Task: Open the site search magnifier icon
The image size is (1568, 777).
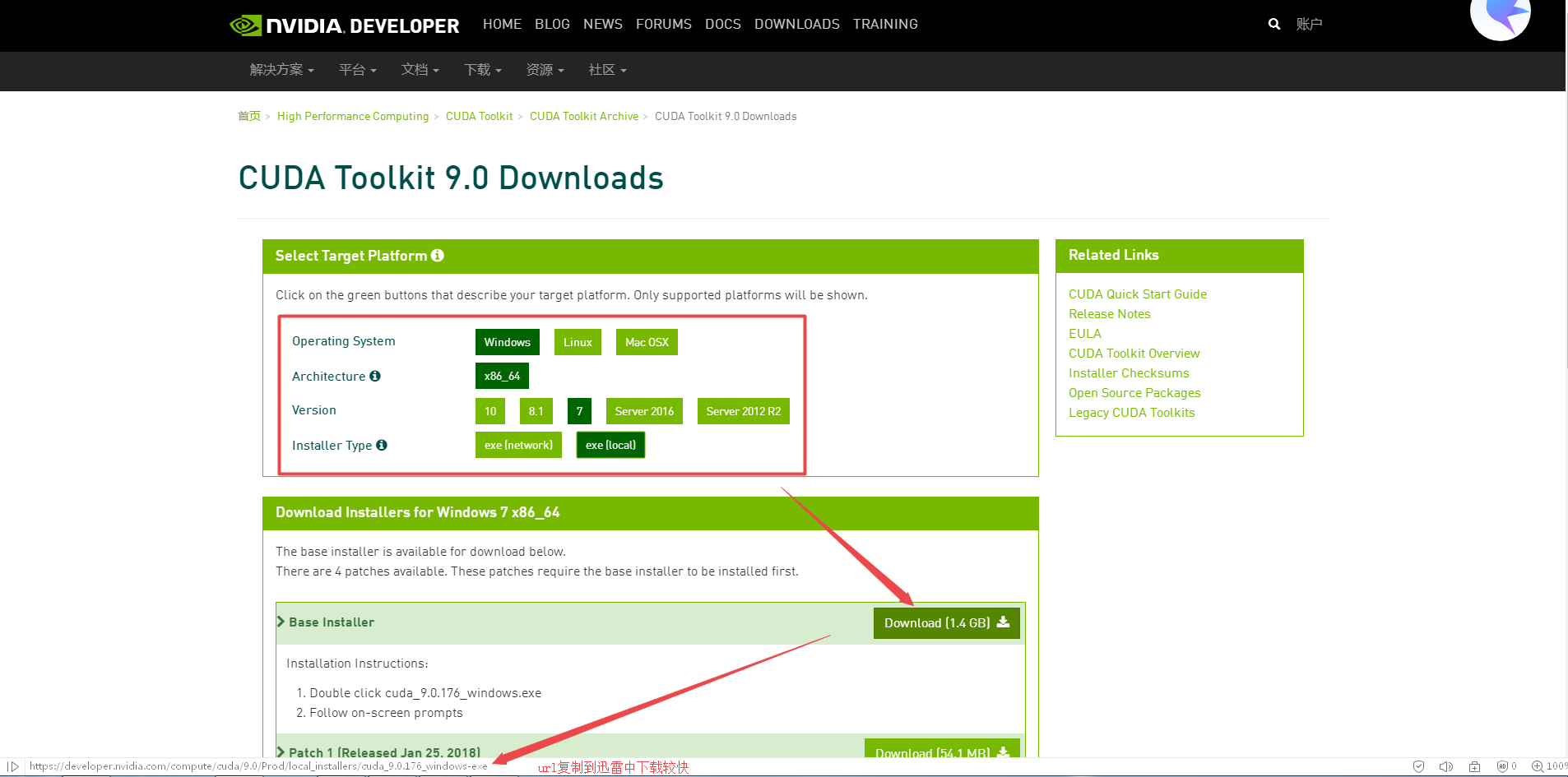Action: click(1274, 24)
